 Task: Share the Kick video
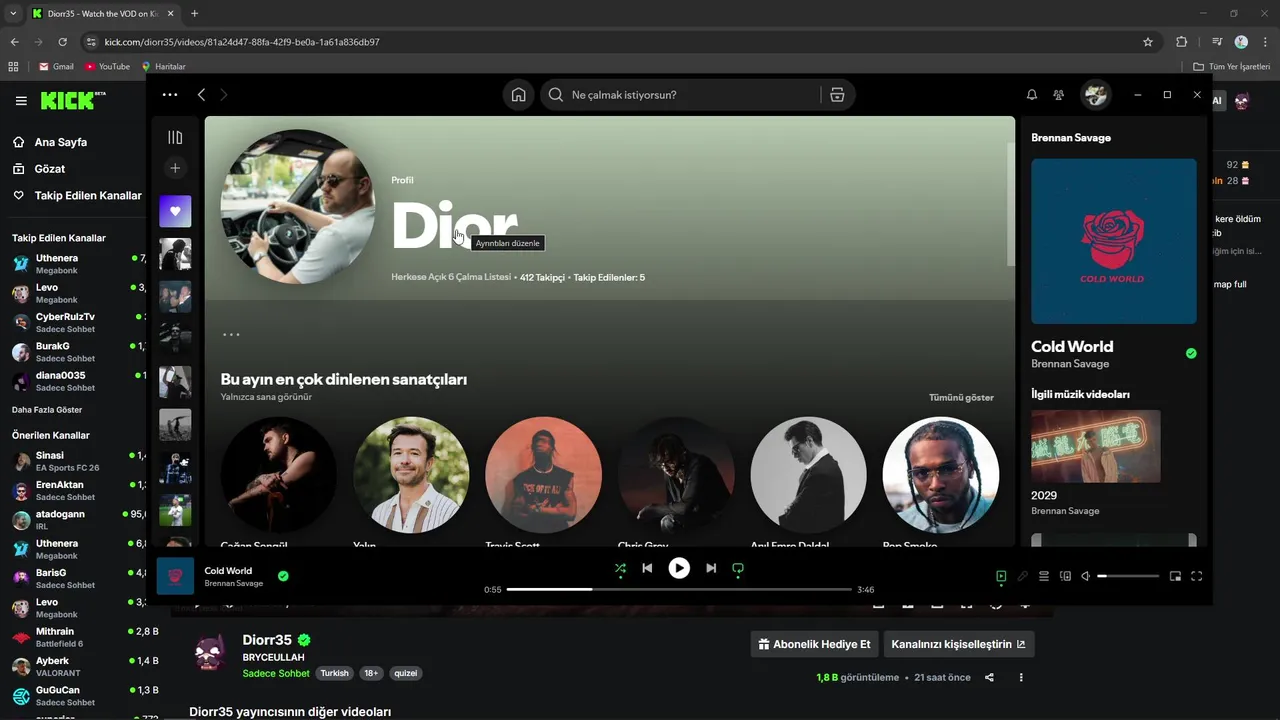pyautogui.click(x=989, y=677)
